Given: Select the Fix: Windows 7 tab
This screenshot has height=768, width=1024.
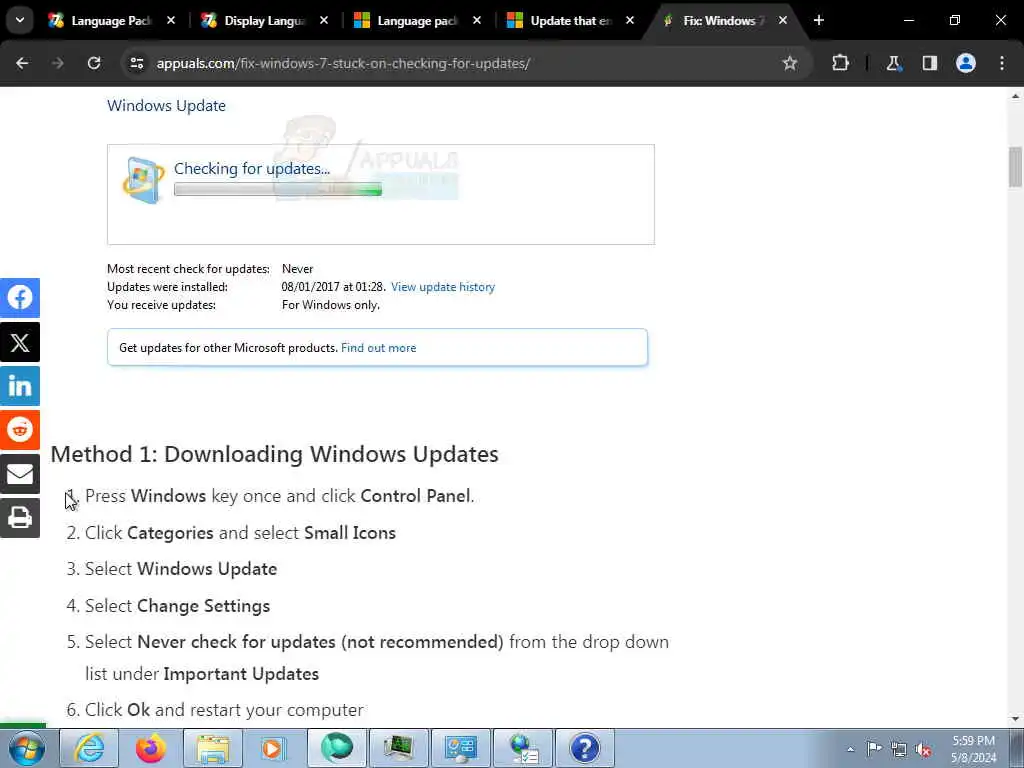Looking at the screenshot, I should point(724,21).
